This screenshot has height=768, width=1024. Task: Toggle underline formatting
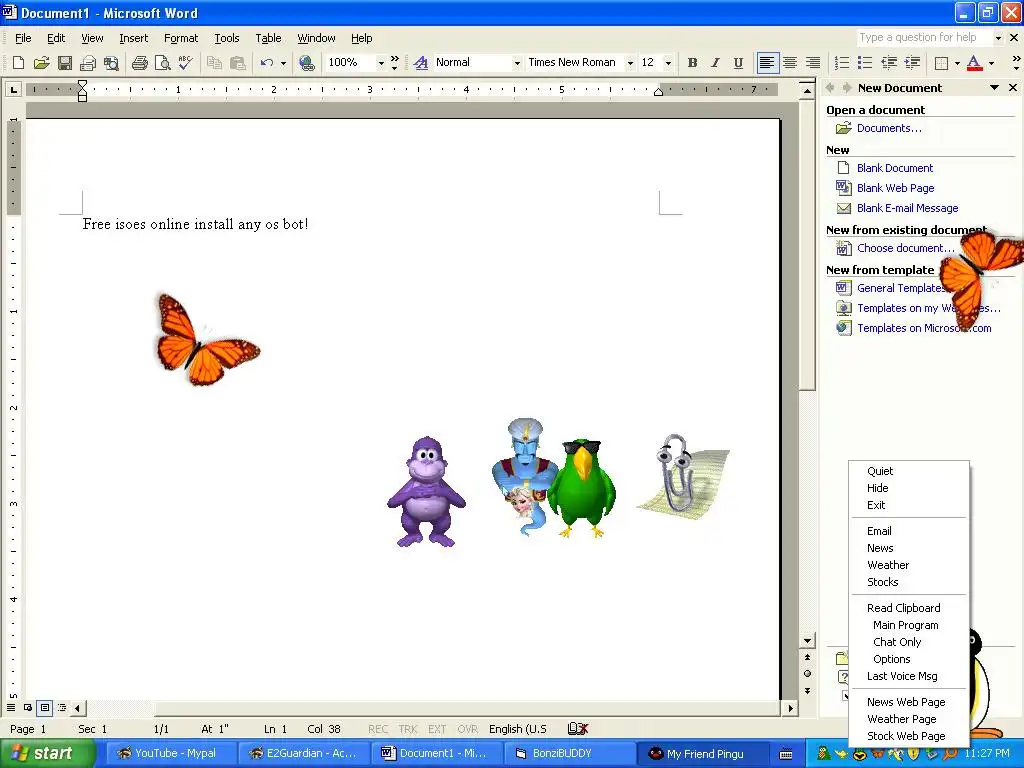point(738,63)
